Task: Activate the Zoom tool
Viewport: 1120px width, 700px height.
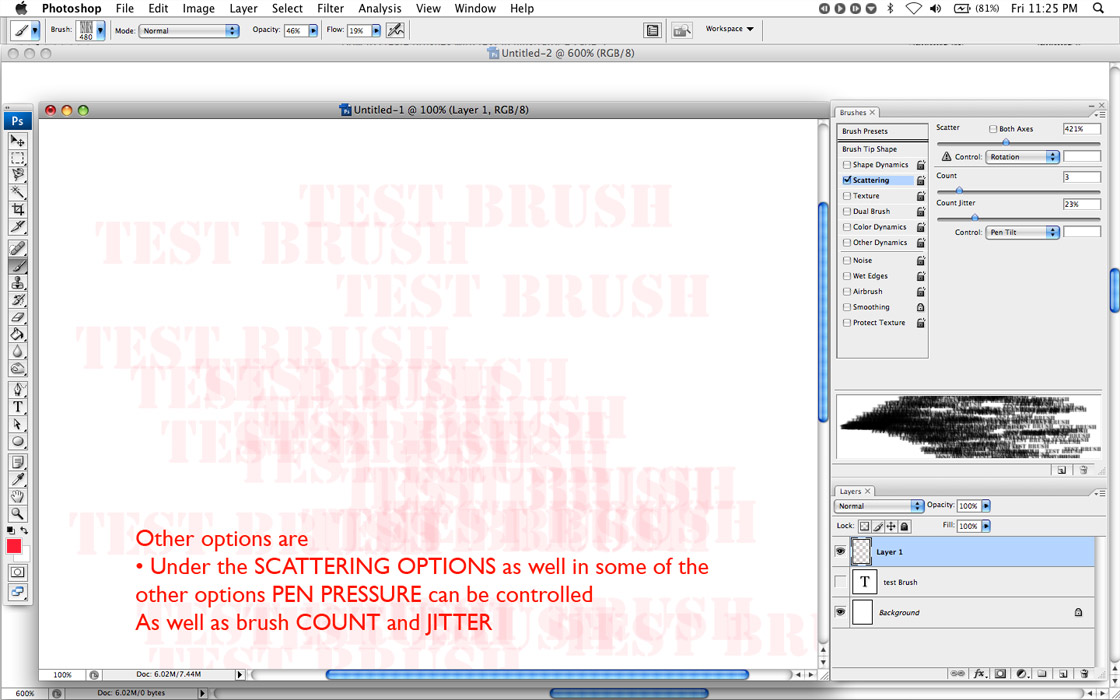Action: (x=18, y=513)
